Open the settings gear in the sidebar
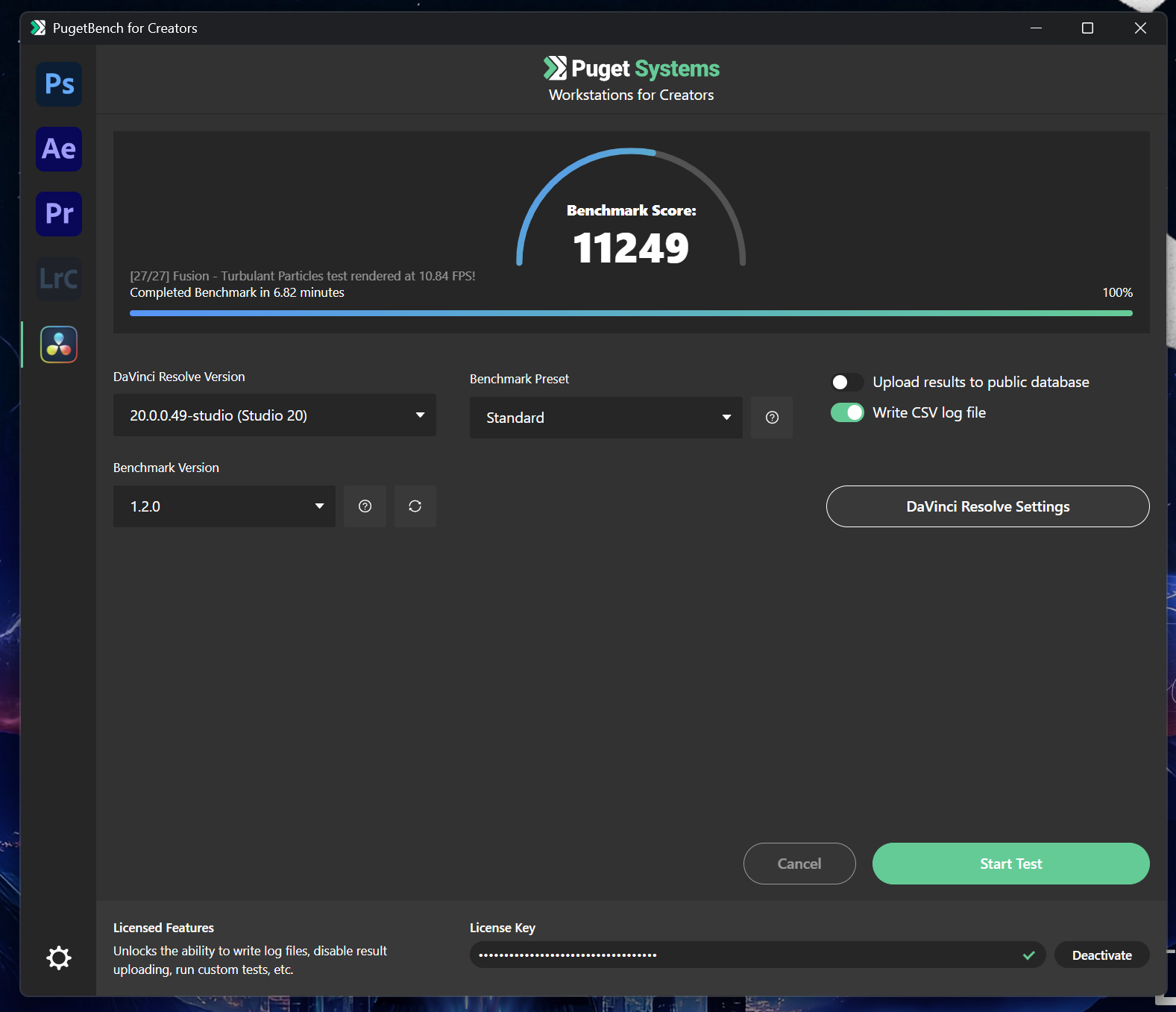The width and height of the screenshot is (1176, 1012). [x=59, y=958]
